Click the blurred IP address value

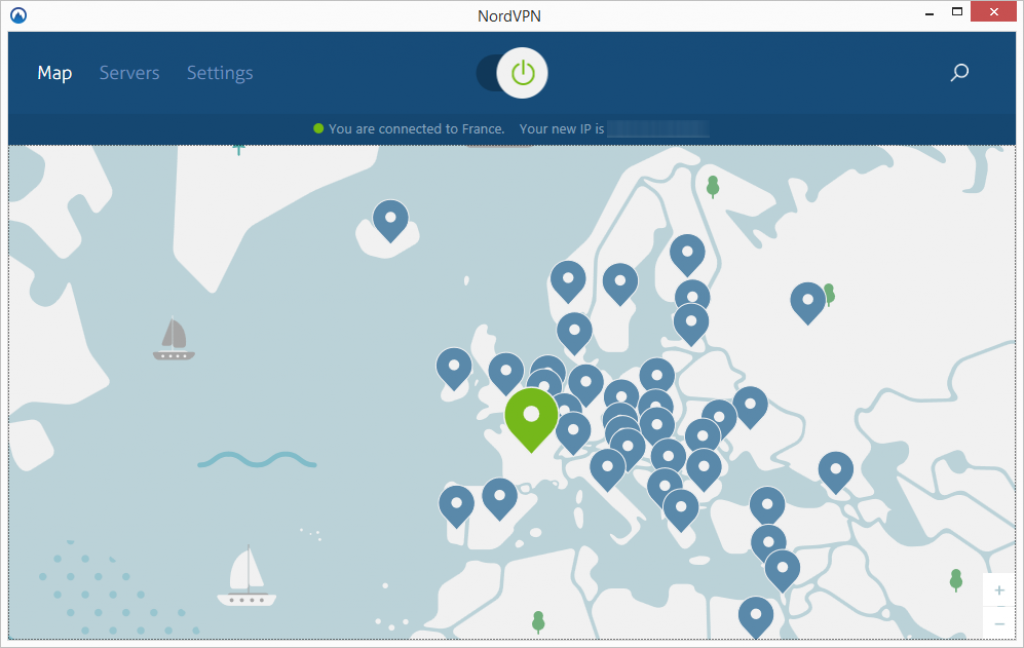point(658,129)
